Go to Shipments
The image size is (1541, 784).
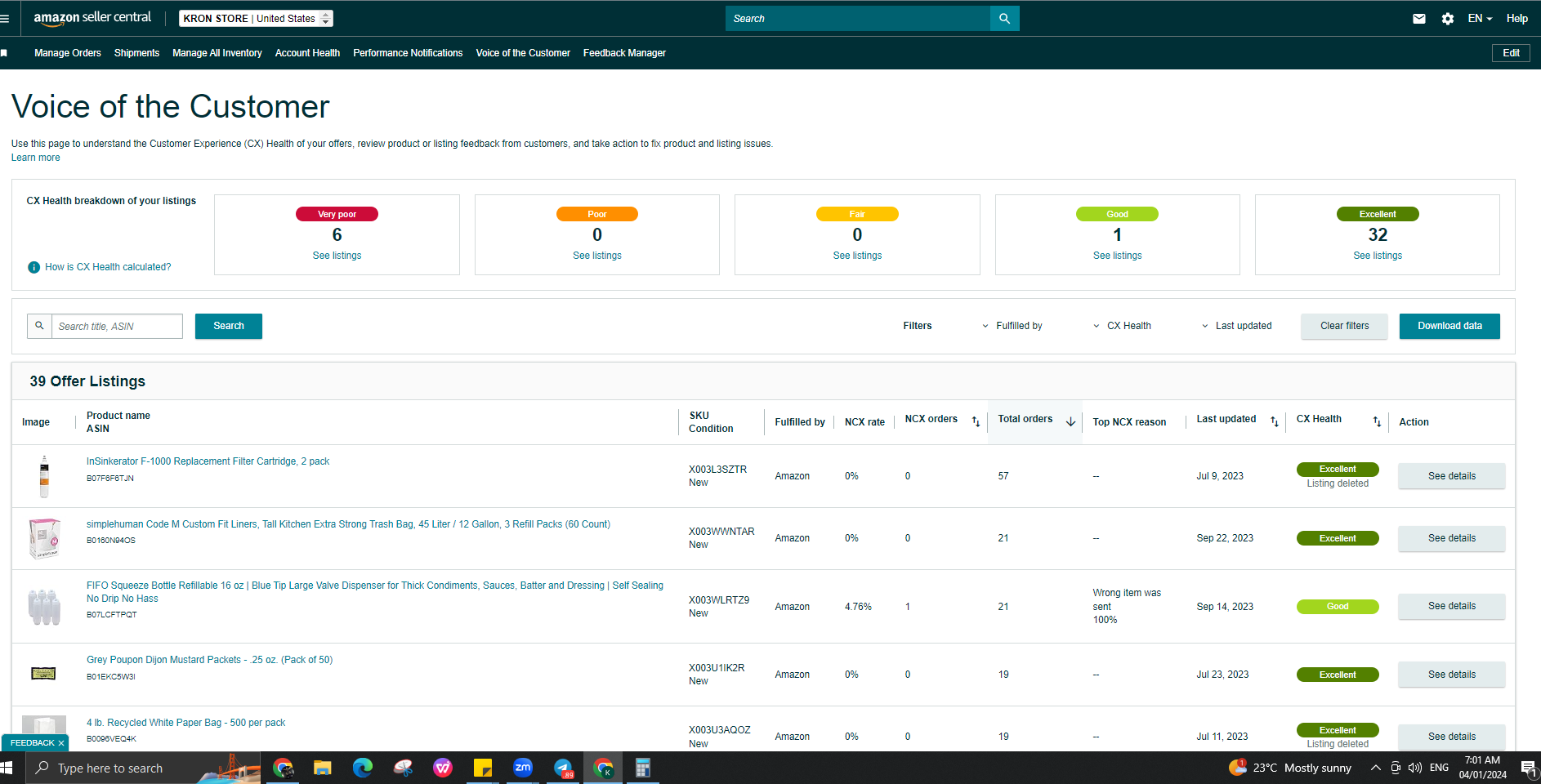(136, 53)
